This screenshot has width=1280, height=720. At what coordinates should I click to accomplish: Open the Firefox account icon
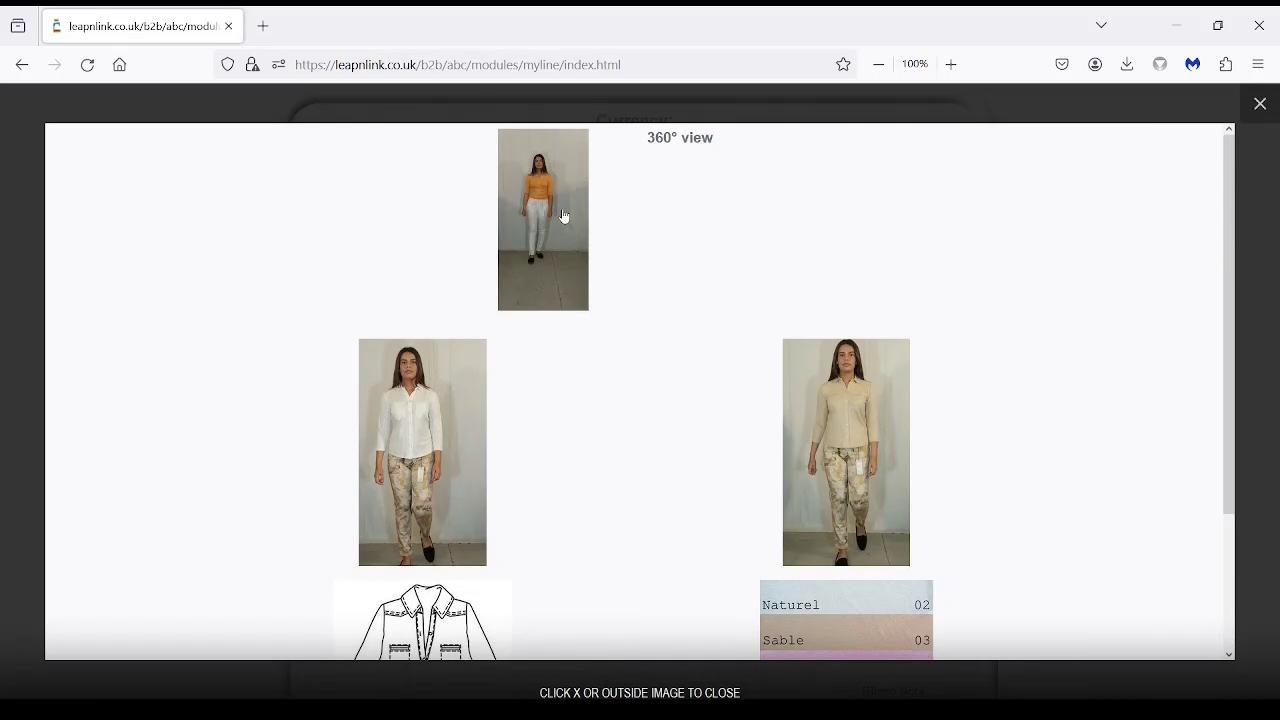coord(1096,64)
